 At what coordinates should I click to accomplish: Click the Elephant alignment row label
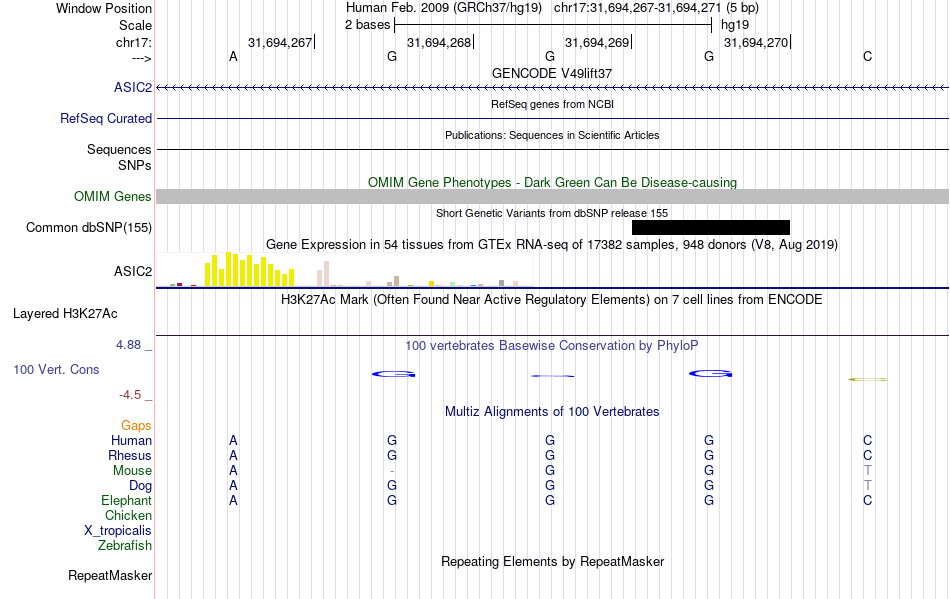(127, 500)
